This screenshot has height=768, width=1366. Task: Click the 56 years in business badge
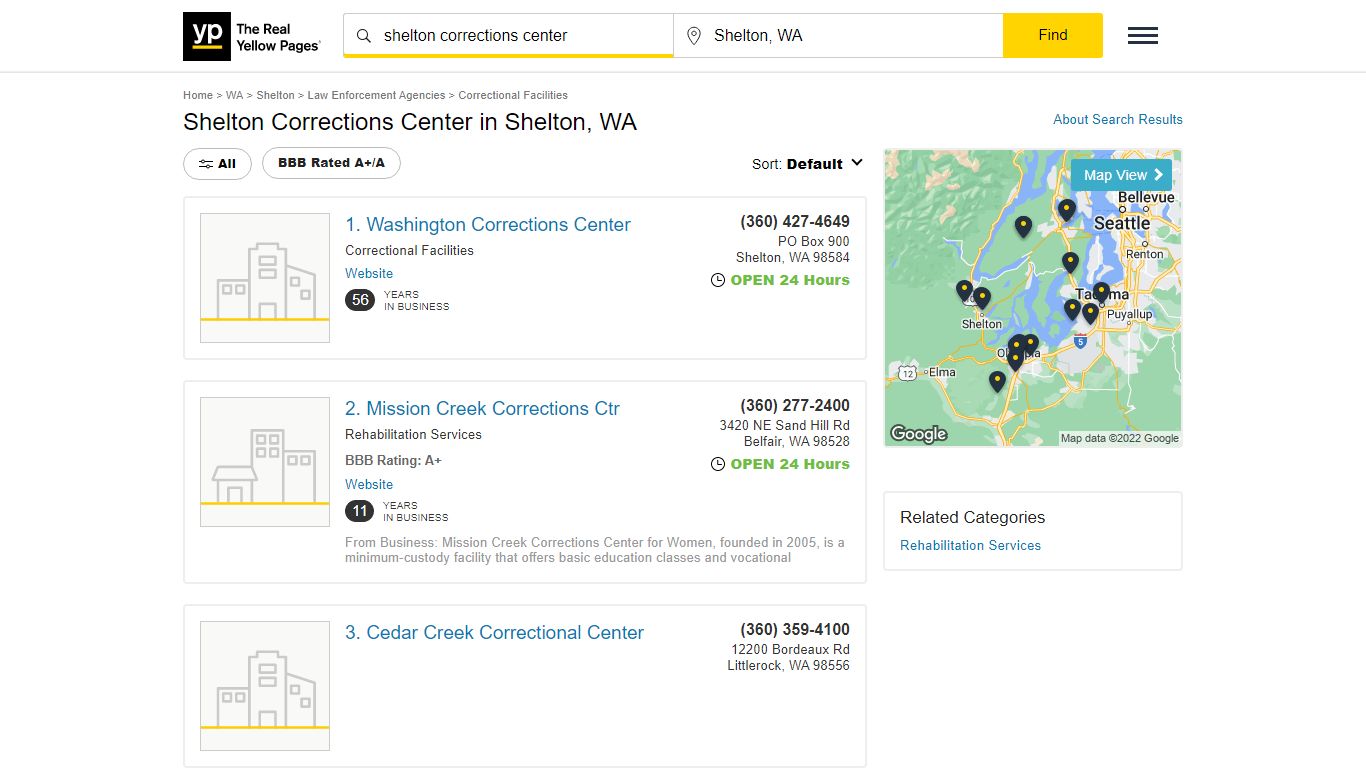click(360, 300)
